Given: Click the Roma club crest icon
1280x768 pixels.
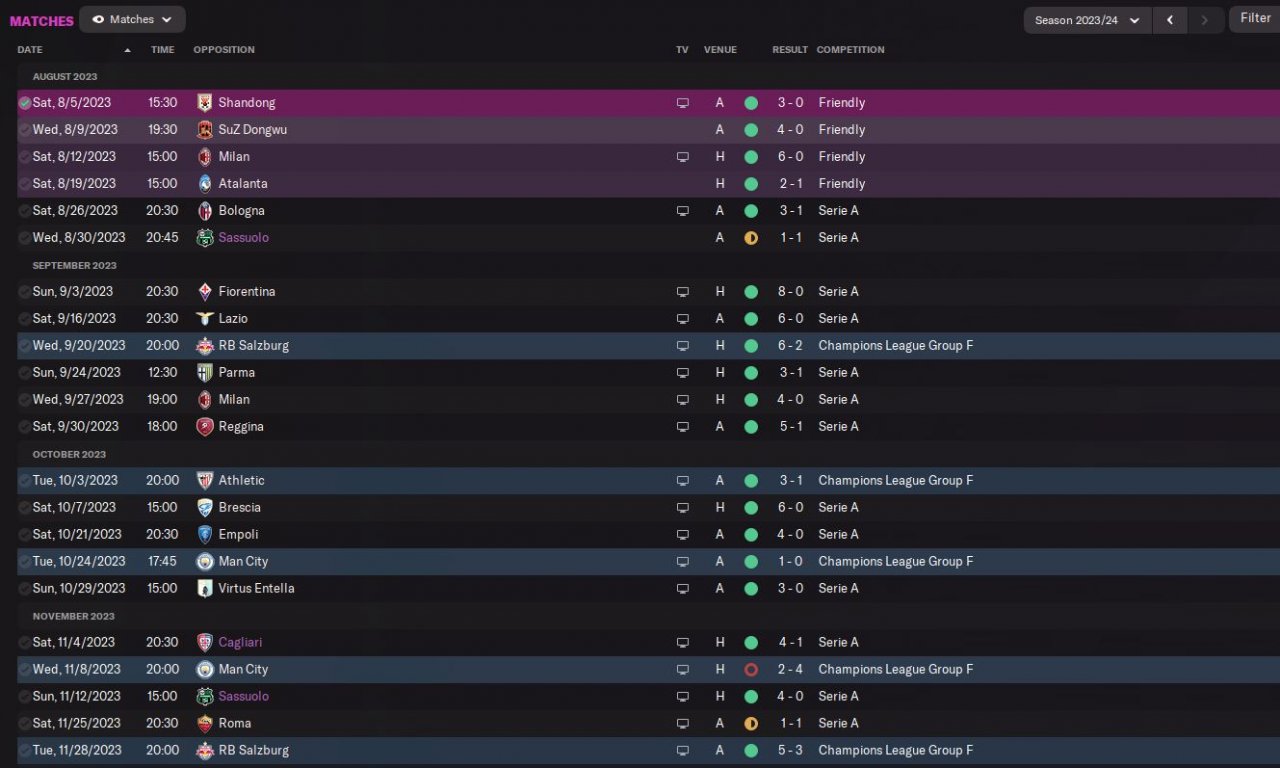Looking at the screenshot, I should pyautogui.click(x=205, y=724).
